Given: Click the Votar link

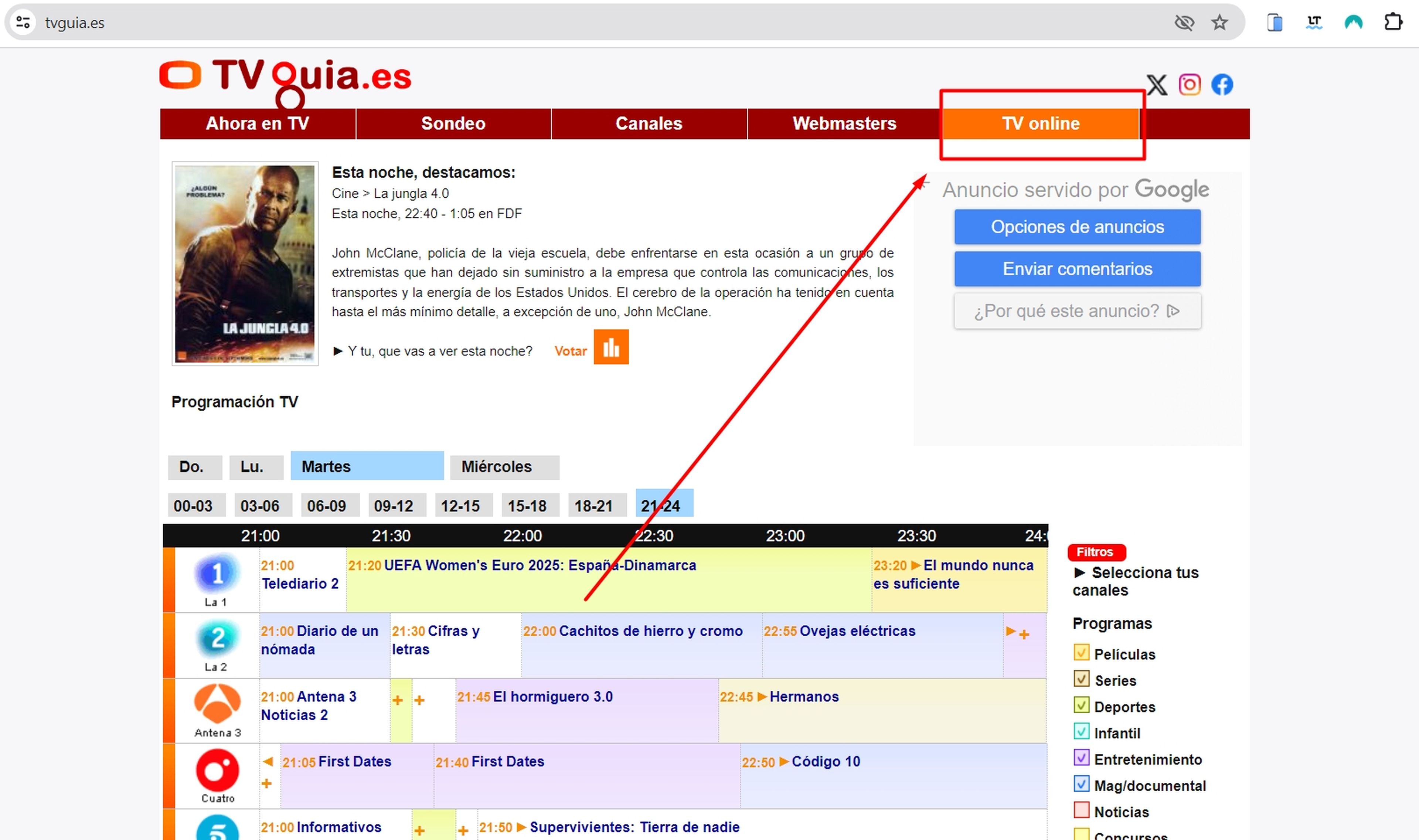Looking at the screenshot, I should [x=571, y=351].
